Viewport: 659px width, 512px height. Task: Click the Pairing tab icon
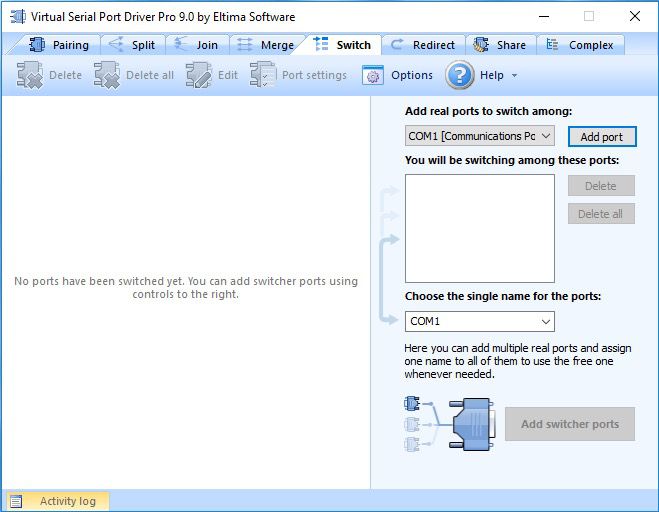37,44
